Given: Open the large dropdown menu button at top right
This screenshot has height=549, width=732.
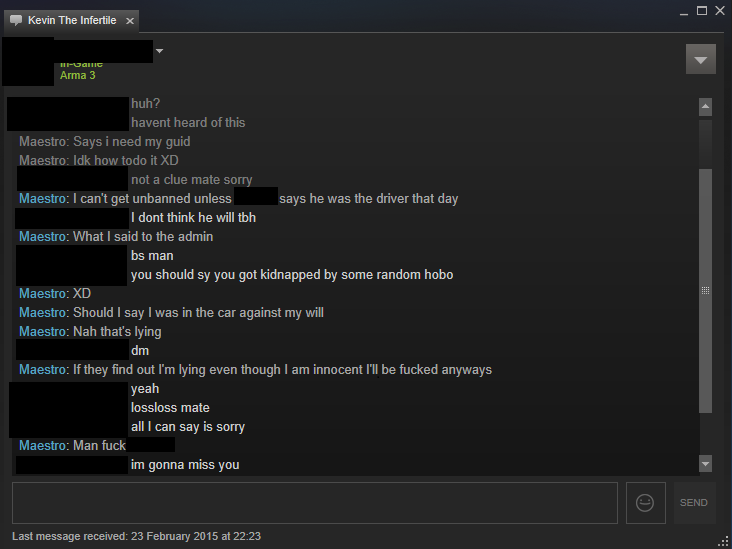Looking at the screenshot, I should 700,59.
